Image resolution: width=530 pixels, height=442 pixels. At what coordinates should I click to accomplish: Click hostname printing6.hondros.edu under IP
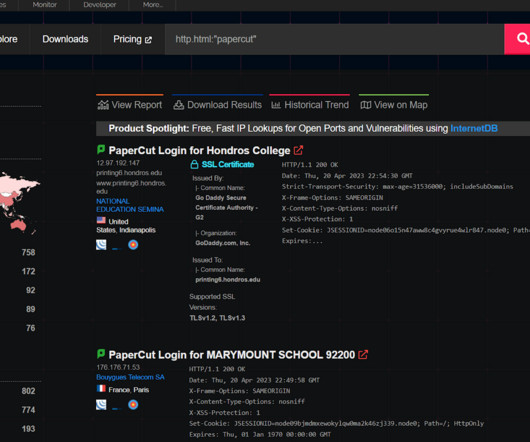coord(129,173)
